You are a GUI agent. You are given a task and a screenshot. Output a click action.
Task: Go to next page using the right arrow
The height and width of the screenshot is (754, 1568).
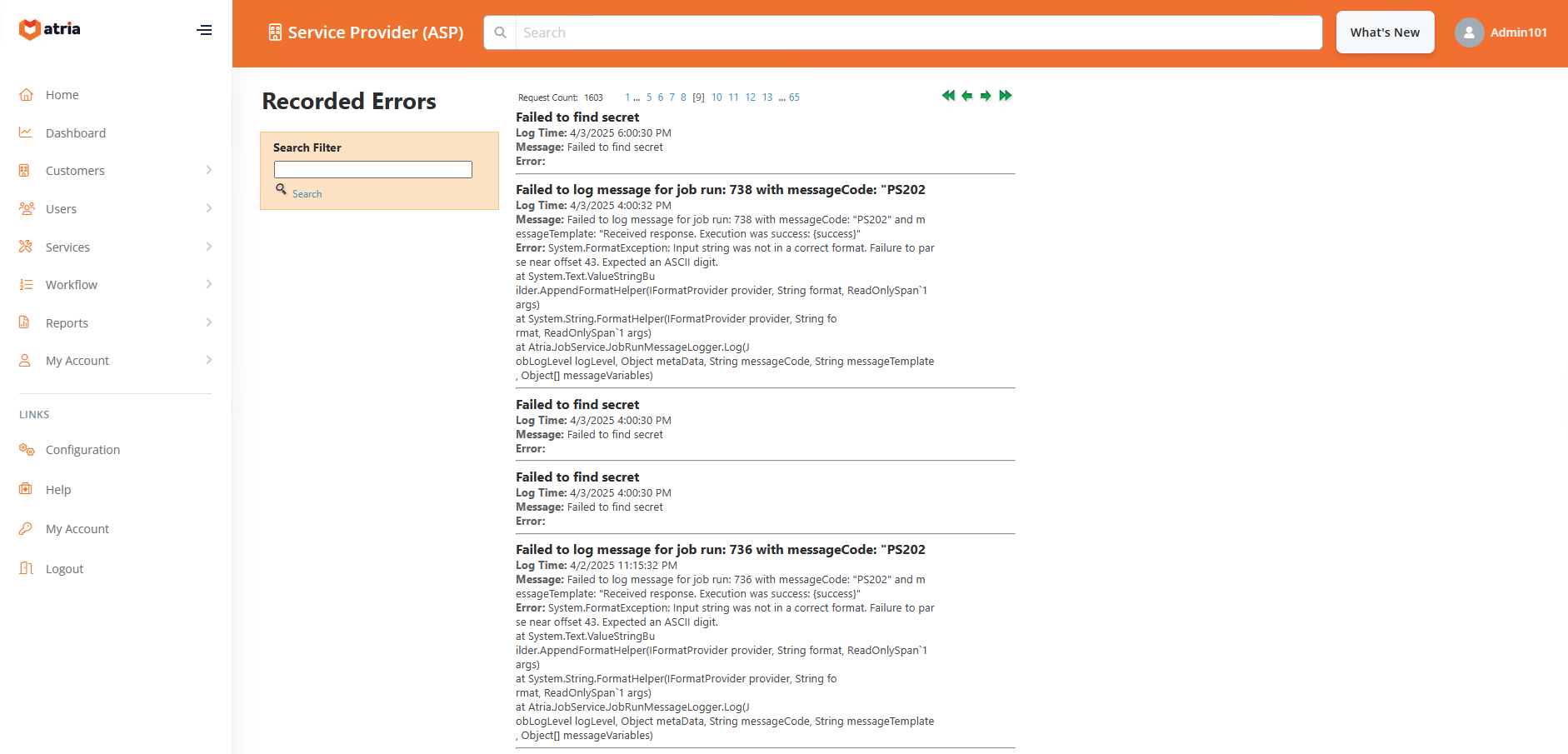point(986,96)
